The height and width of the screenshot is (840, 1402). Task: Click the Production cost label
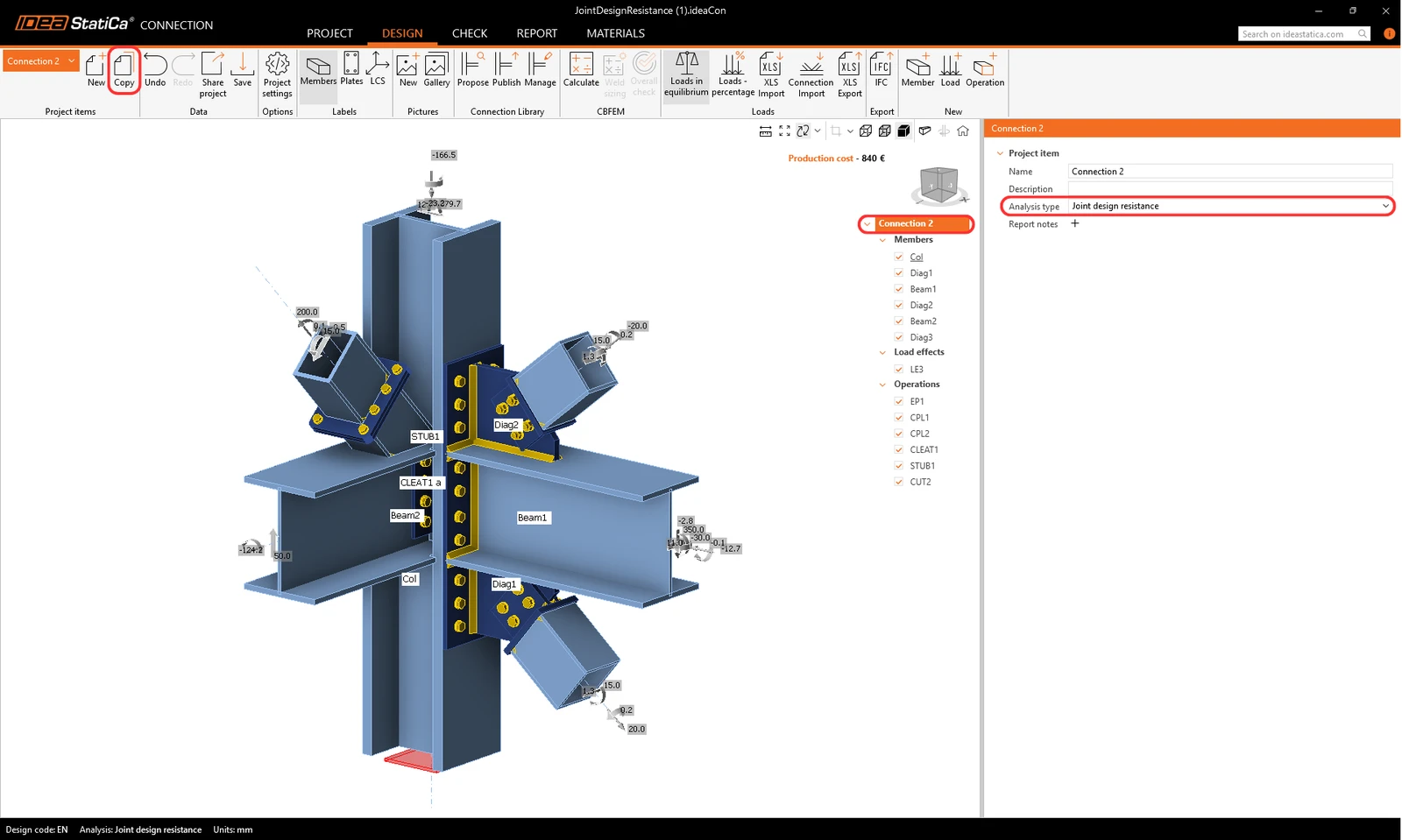[x=820, y=159]
